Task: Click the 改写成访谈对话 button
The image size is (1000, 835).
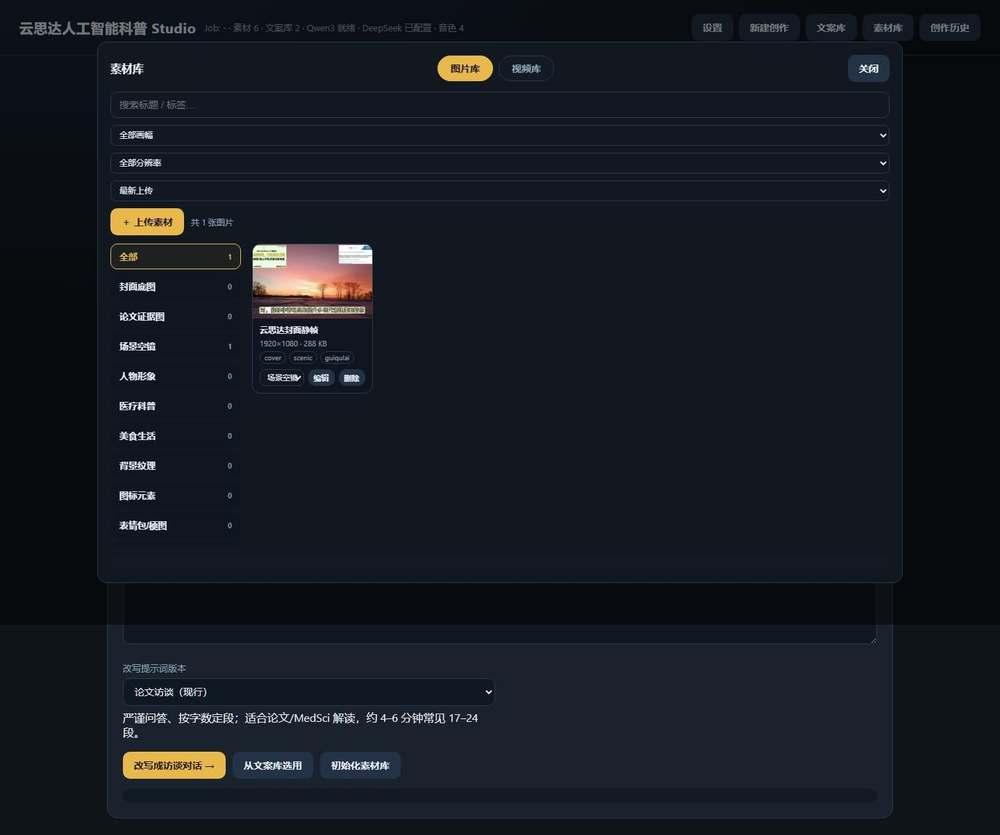Action: click(174, 765)
